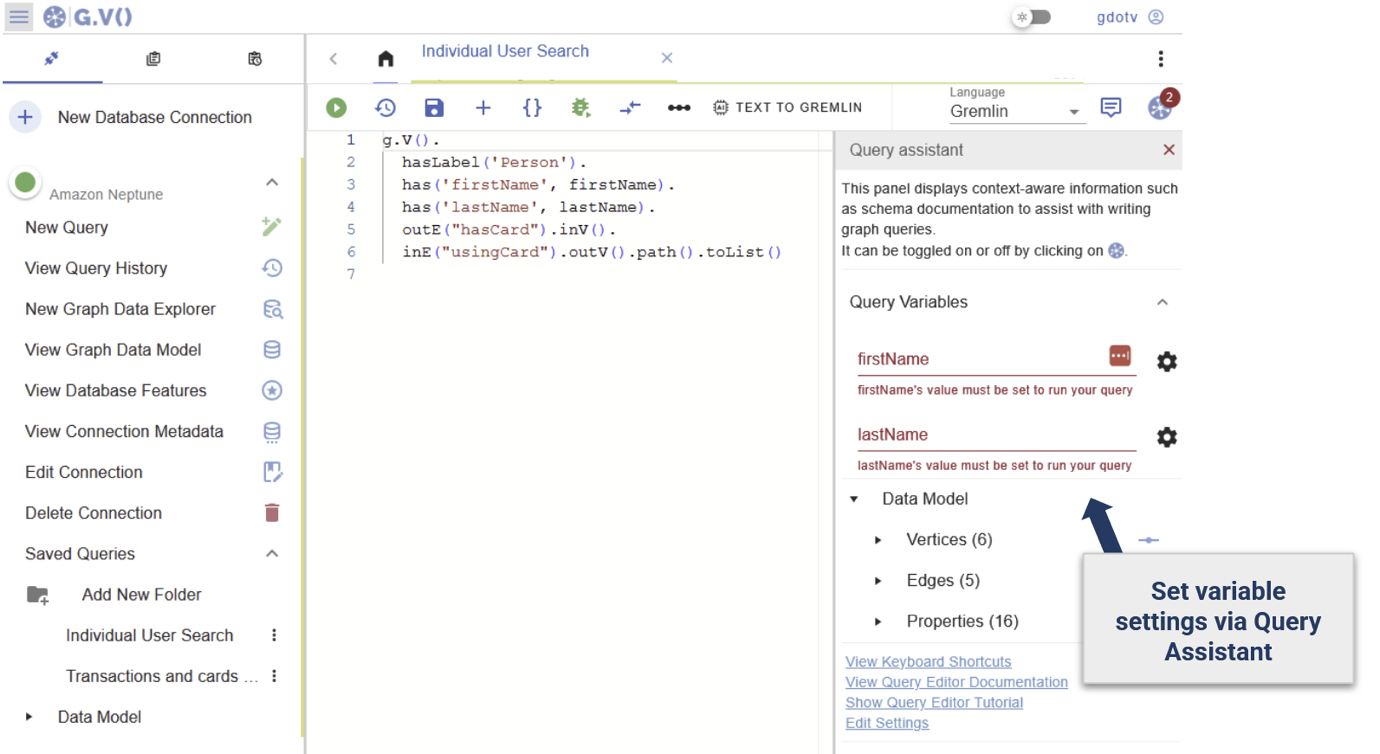Open settings gear for firstName variable
This screenshot has height=754, width=1380.
point(1166,362)
